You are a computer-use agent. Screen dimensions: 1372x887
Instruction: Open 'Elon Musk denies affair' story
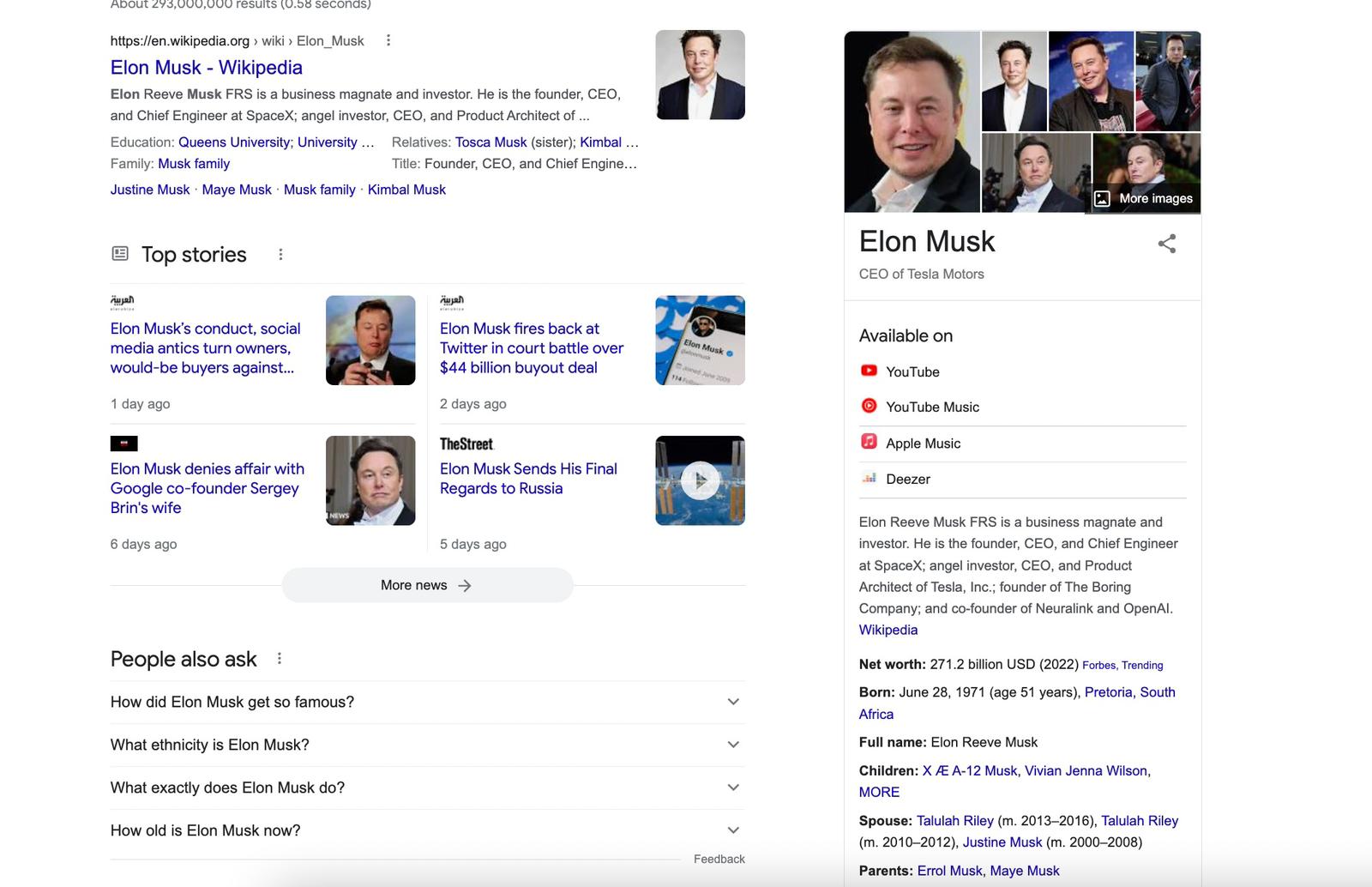coord(207,488)
